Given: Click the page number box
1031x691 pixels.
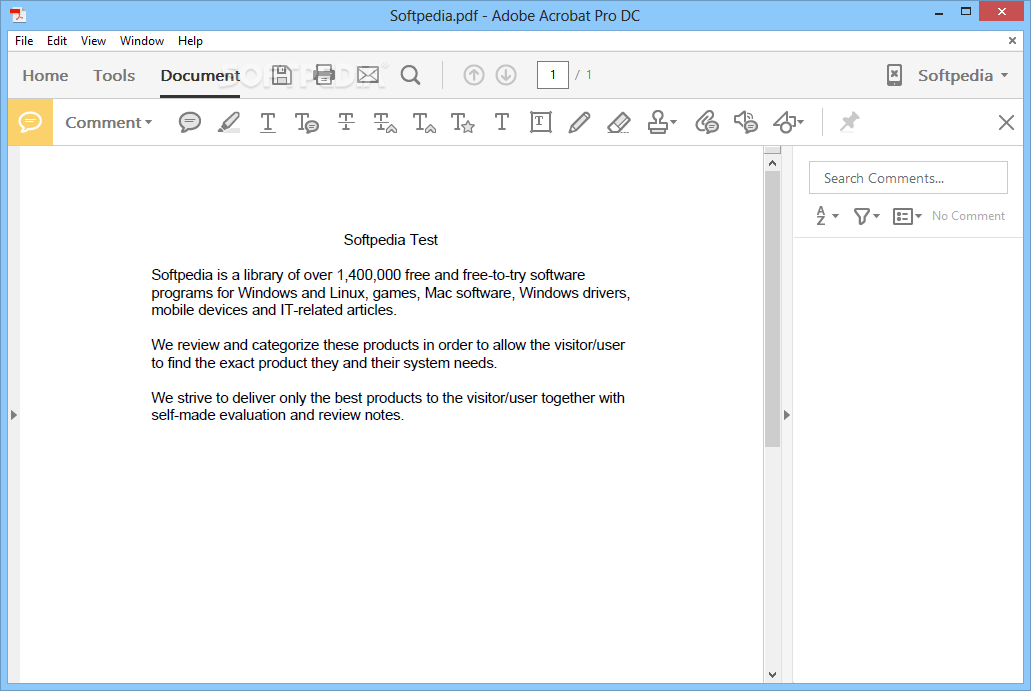Looking at the screenshot, I should (552, 75).
